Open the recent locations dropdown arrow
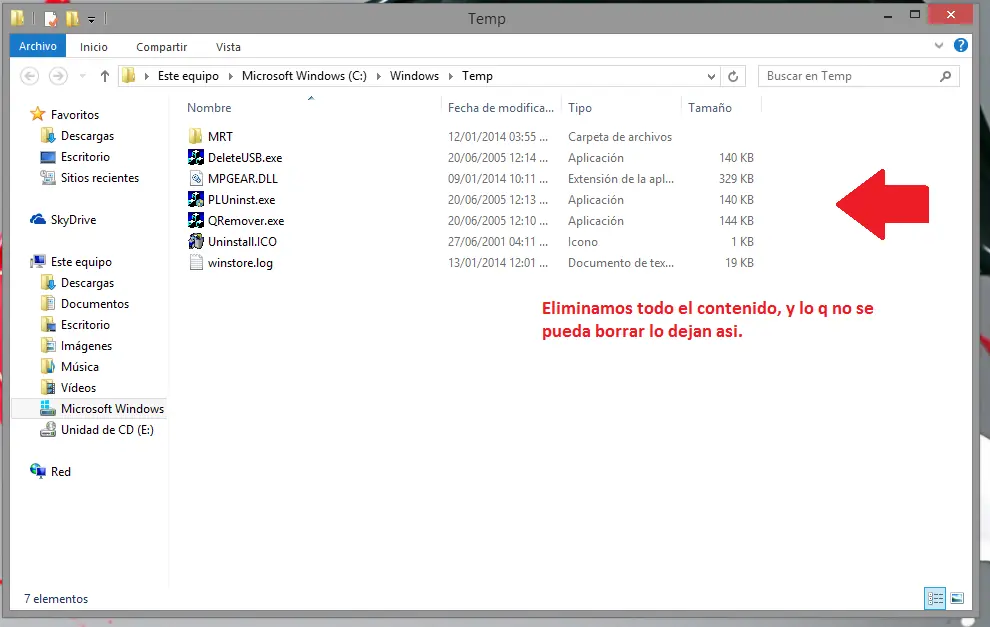The image size is (990, 627). (x=82, y=76)
